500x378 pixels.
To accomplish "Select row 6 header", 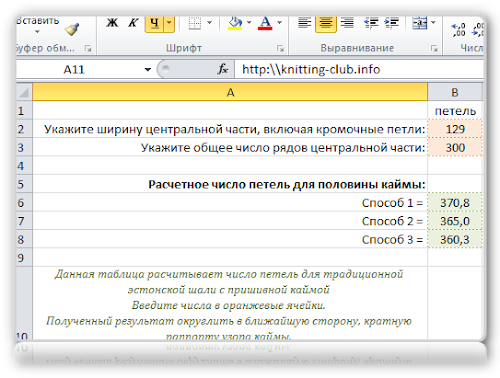I will 24,202.
